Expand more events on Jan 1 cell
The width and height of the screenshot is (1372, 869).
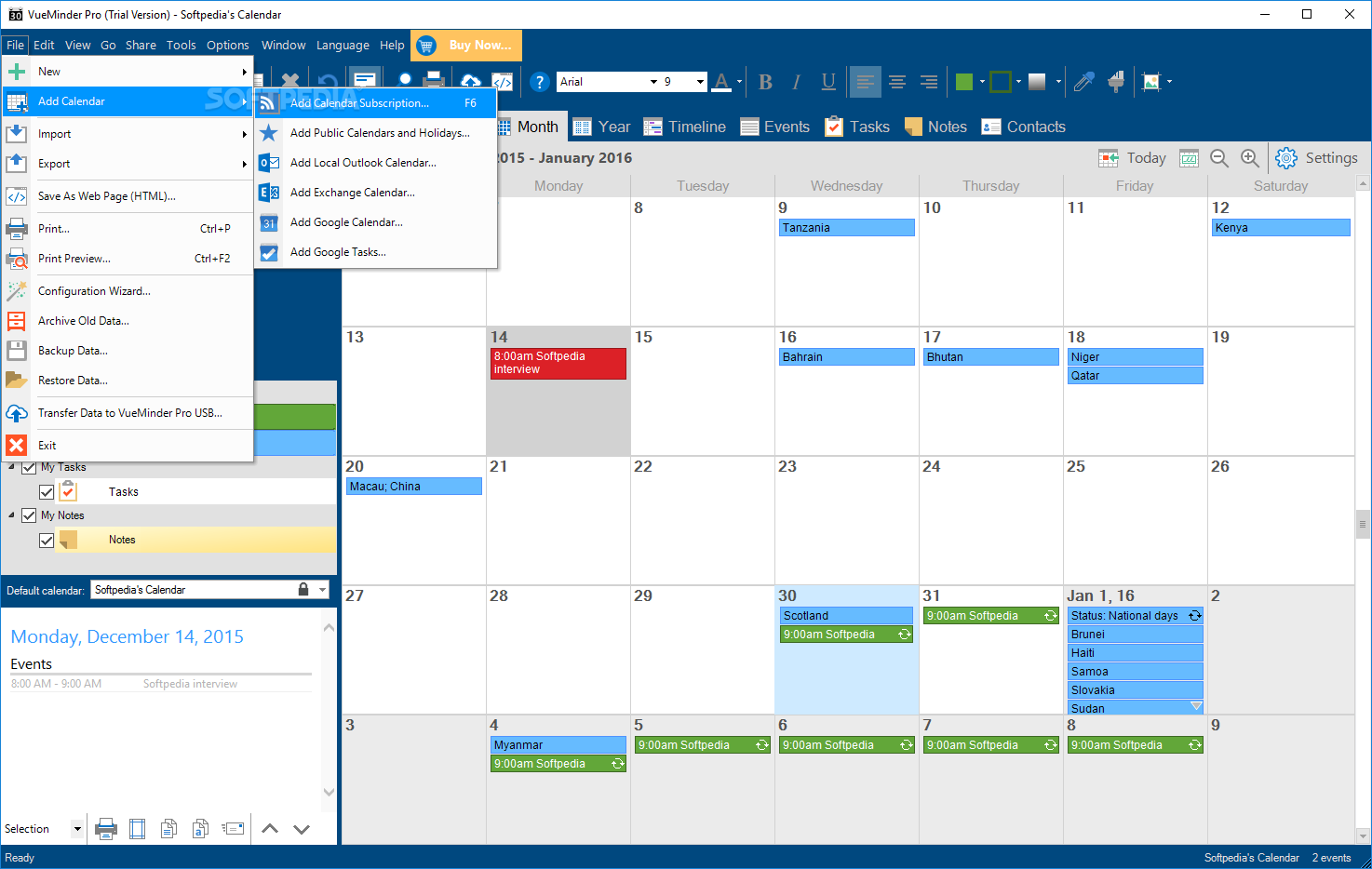(x=1196, y=707)
